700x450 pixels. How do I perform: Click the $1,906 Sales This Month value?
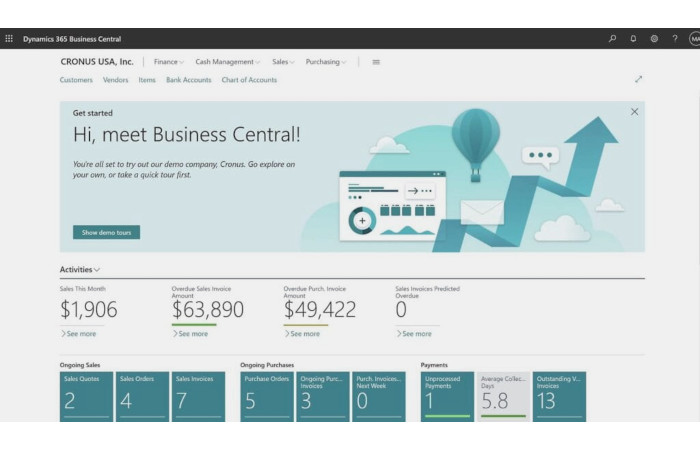[x=89, y=309]
